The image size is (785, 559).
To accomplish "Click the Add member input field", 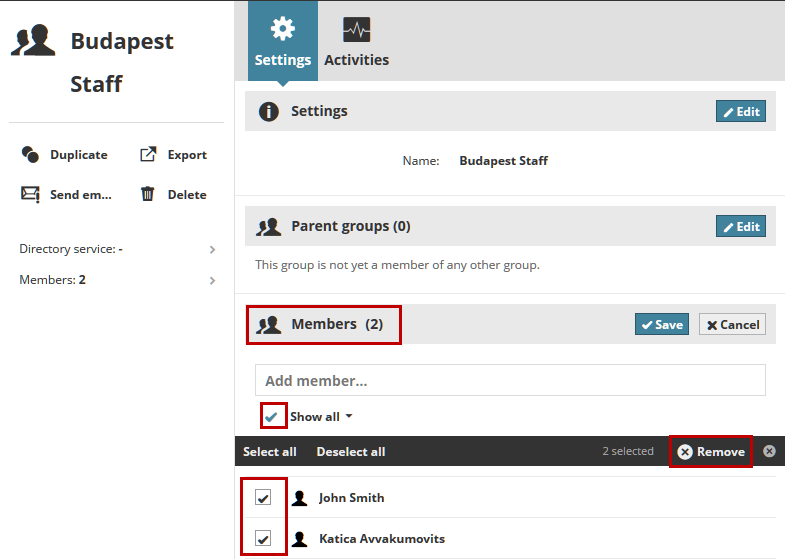I will pos(510,380).
